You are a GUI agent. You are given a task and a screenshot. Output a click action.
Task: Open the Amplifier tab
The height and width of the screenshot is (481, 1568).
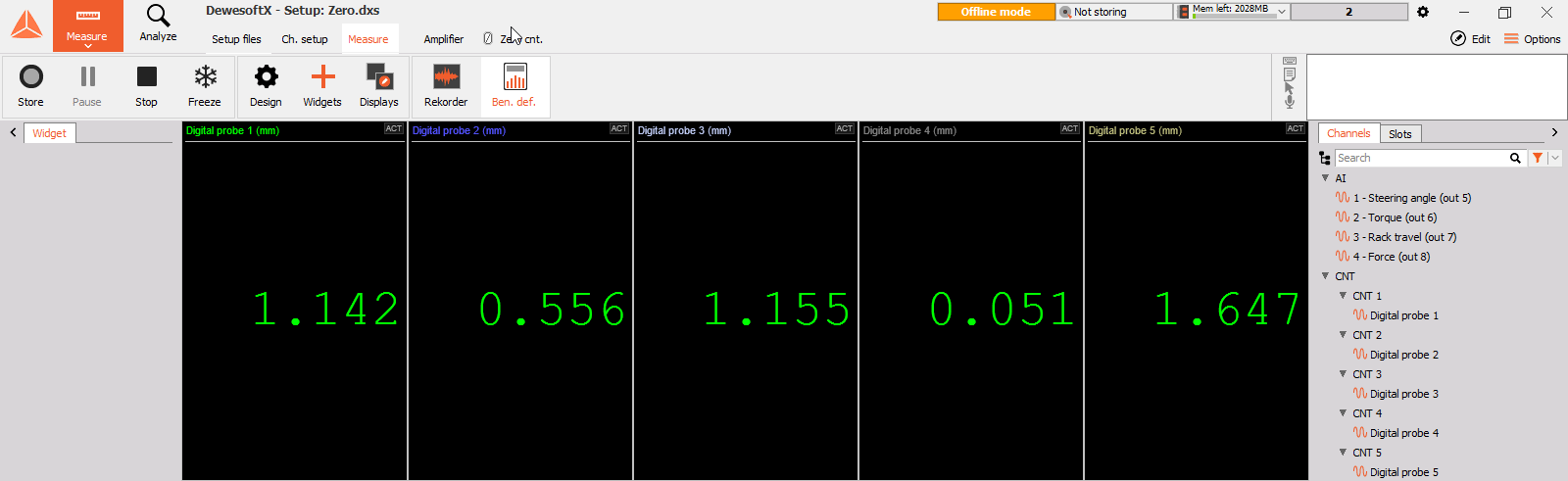[x=444, y=39]
